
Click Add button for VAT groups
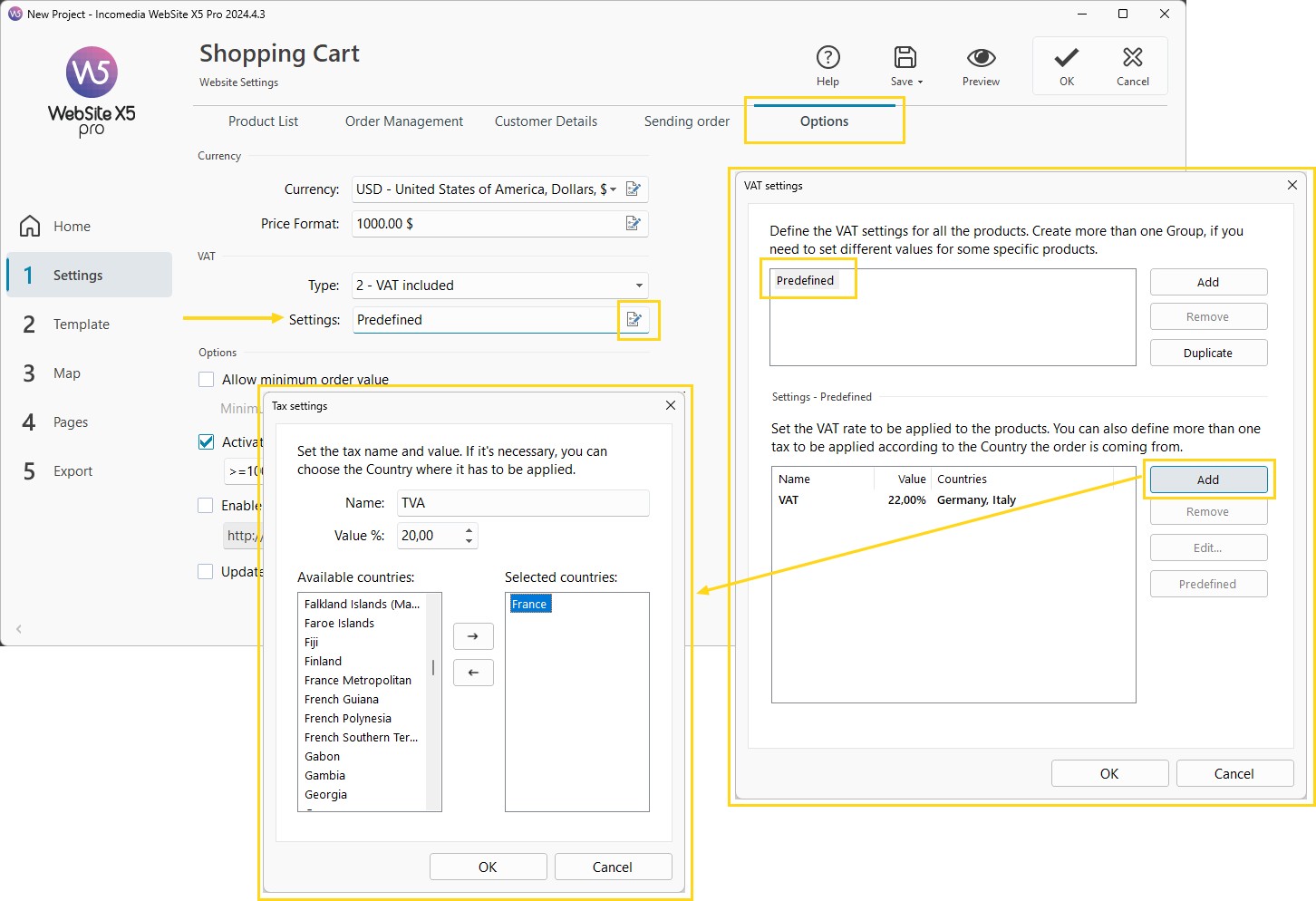[1208, 282]
